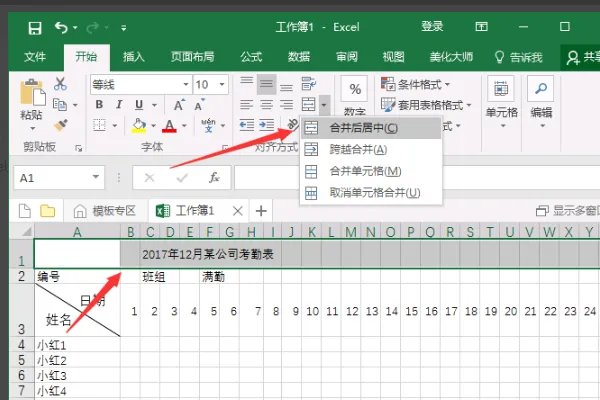The image size is (600, 400).
Task: Toggle Italic formatting
Action: [x=119, y=104]
